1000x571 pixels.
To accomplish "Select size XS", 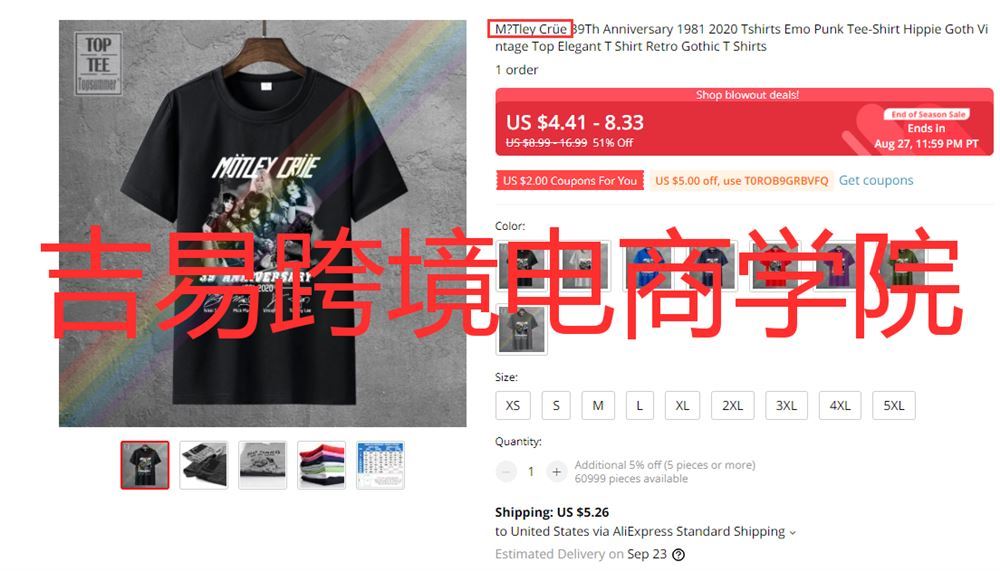I will click(513, 405).
